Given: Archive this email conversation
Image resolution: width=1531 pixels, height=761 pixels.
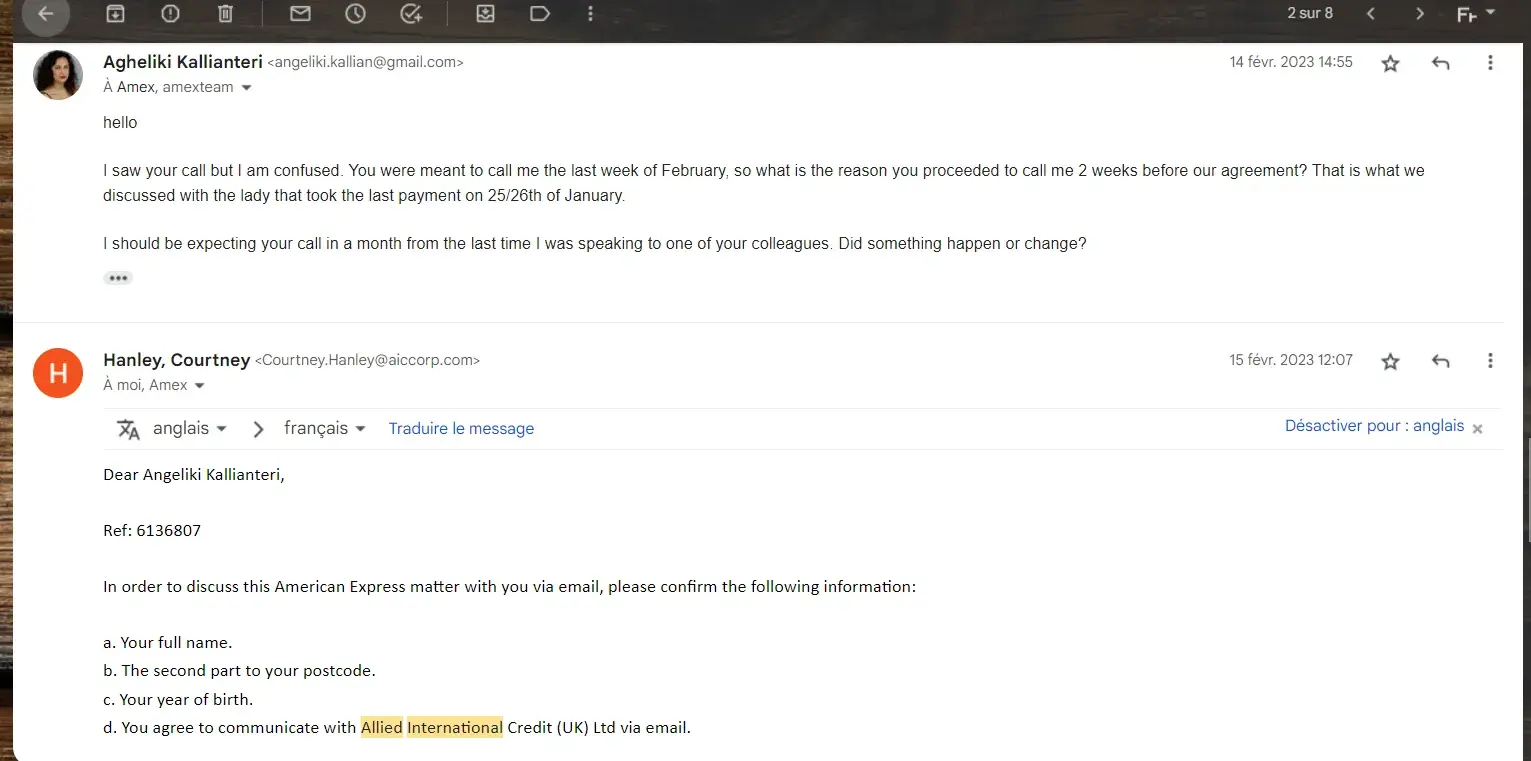Looking at the screenshot, I should tap(116, 14).
